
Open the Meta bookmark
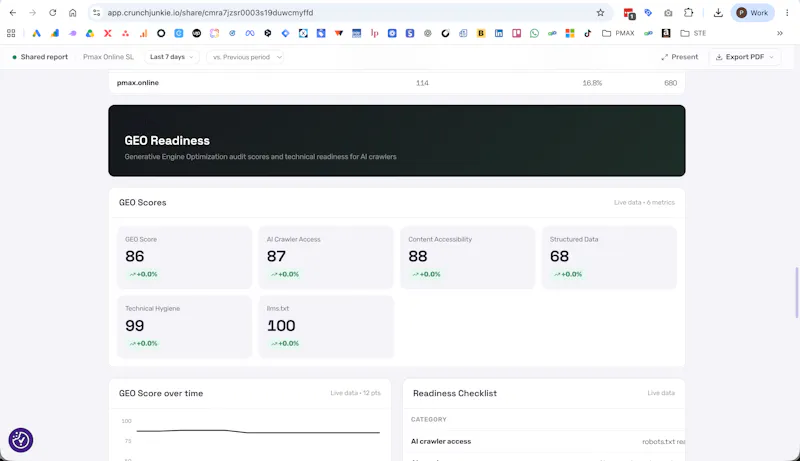coord(249,33)
